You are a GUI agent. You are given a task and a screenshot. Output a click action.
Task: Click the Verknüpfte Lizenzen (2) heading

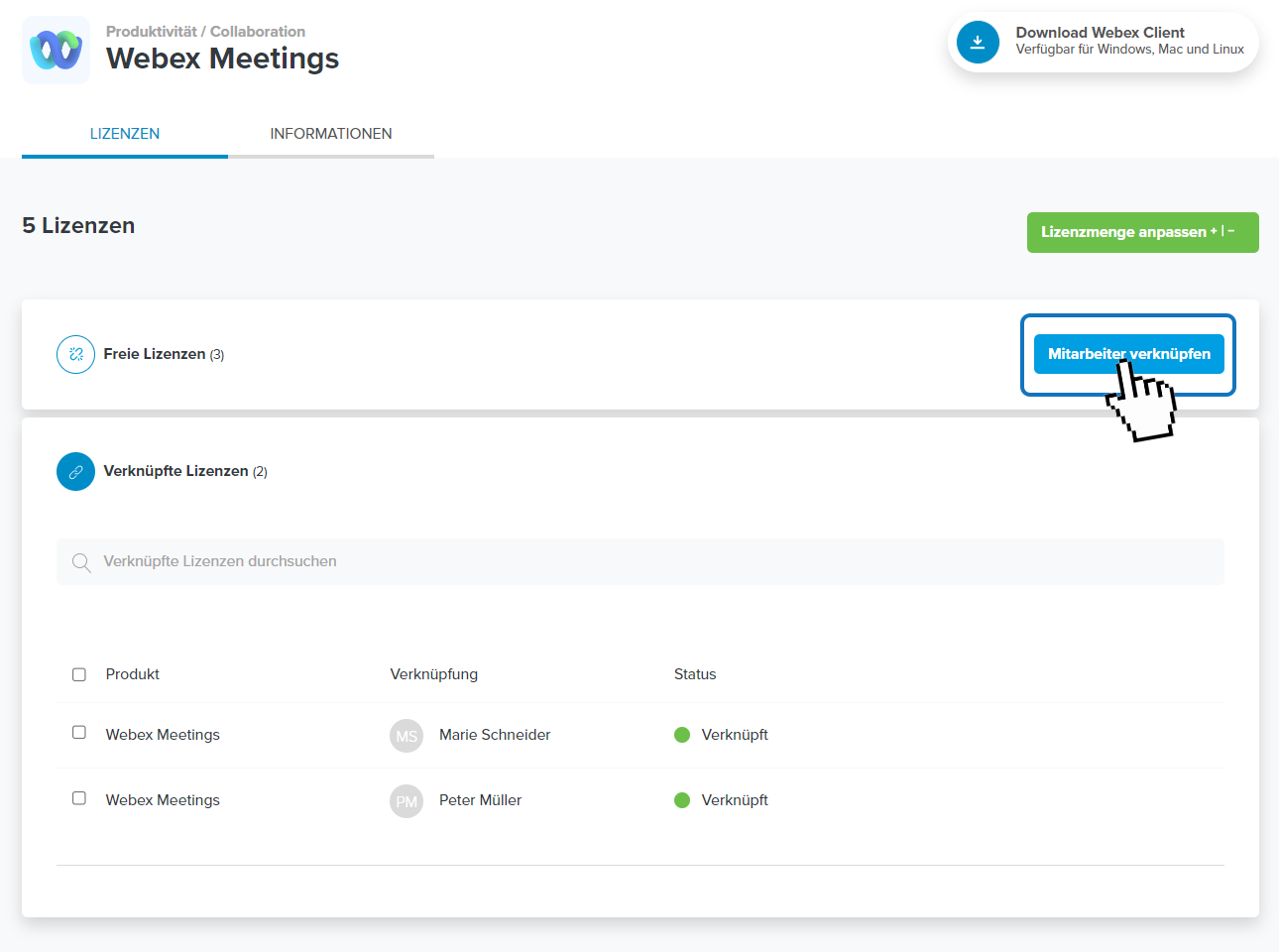[x=185, y=471]
